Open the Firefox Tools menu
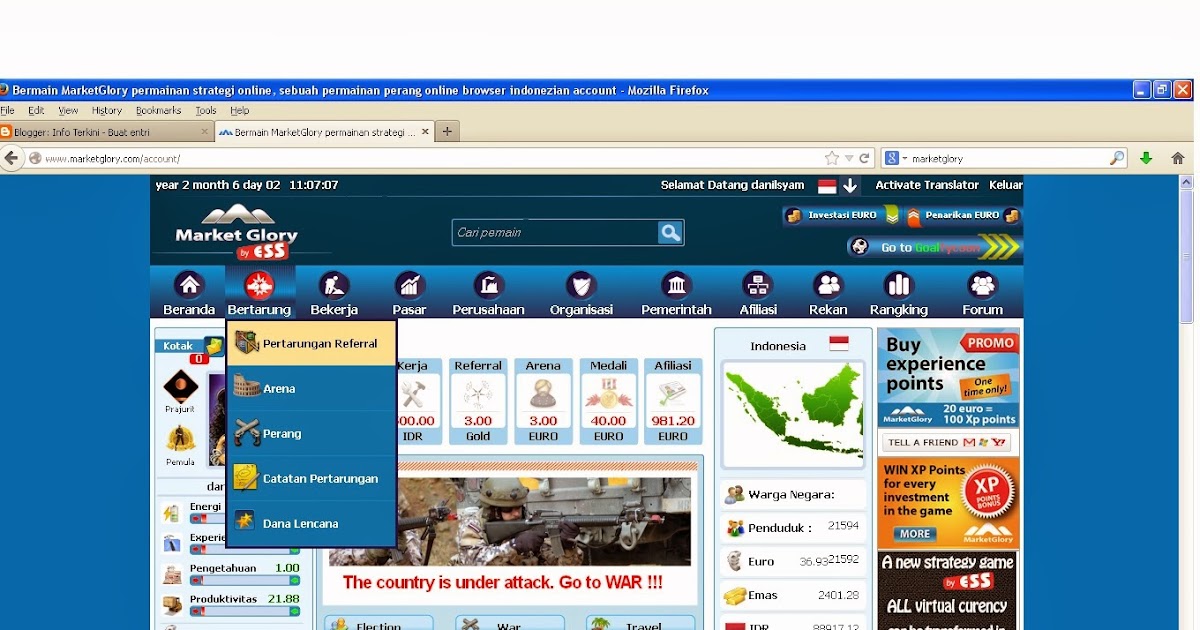 tap(206, 111)
